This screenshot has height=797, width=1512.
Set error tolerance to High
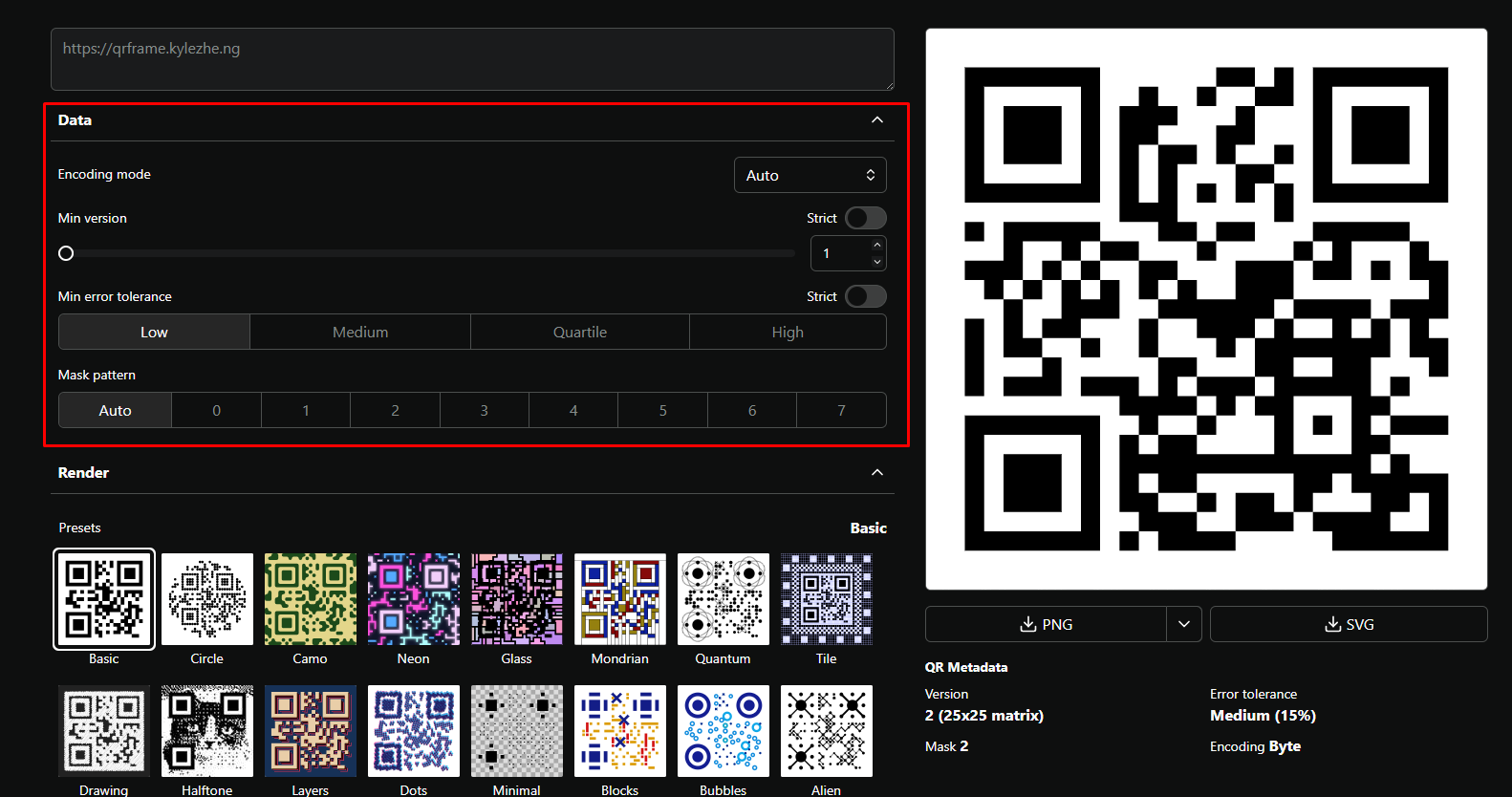pyautogui.click(x=788, y=332)
